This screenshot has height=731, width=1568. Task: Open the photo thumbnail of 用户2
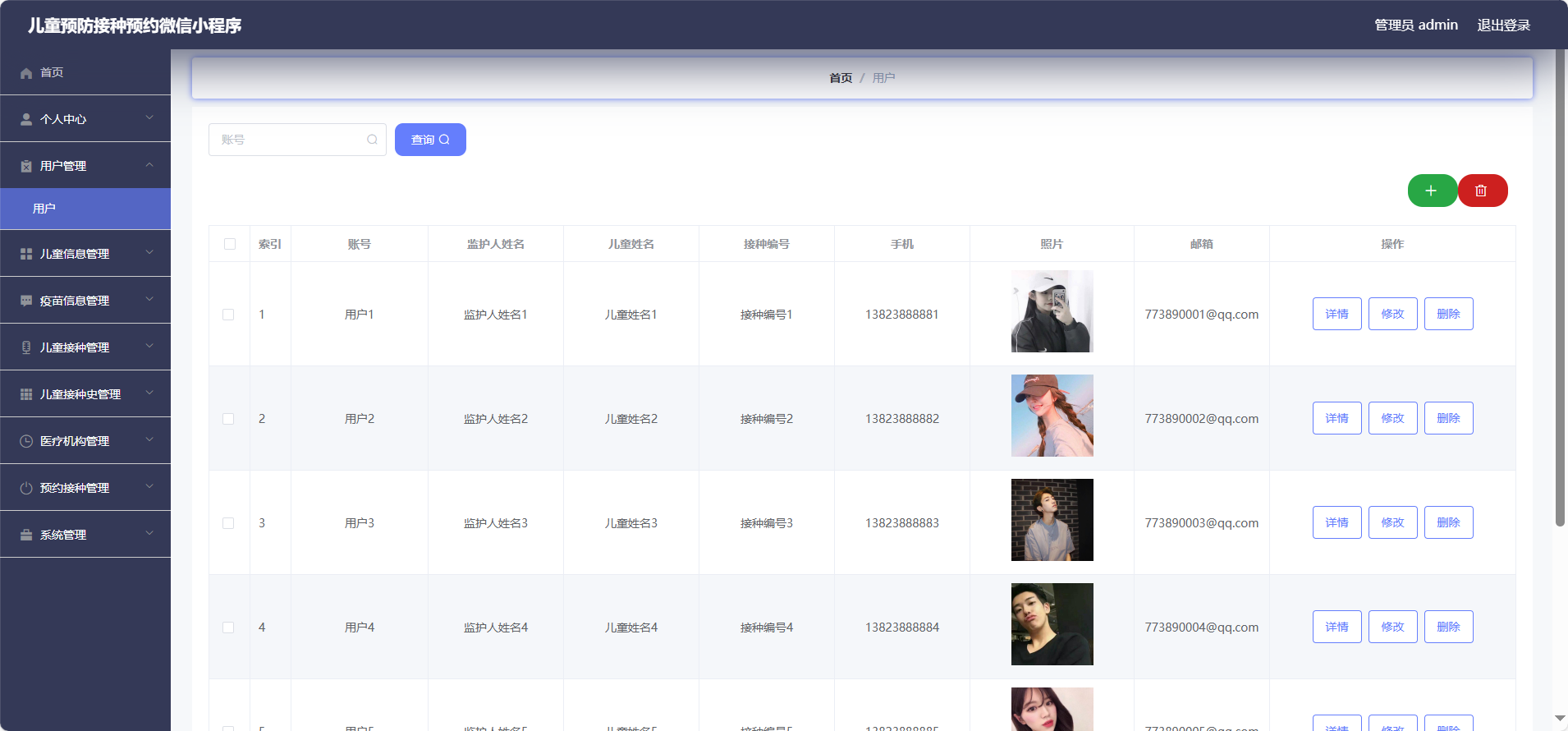(1052, 416)
